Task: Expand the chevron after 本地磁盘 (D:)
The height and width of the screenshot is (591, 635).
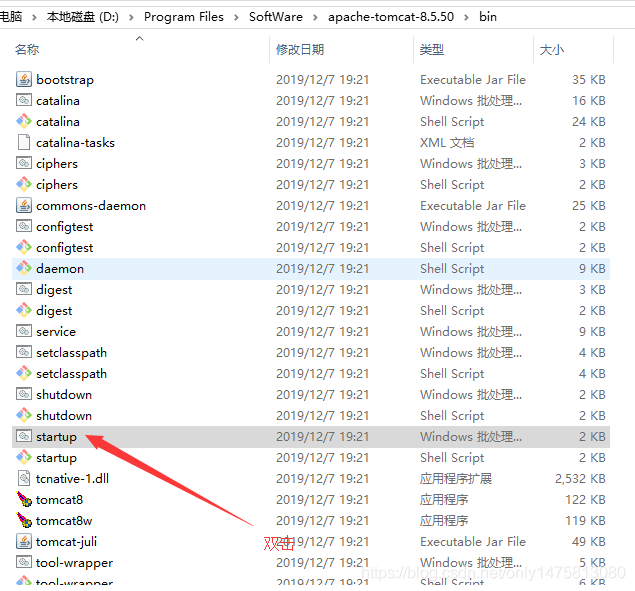Action: pos(131,17)
